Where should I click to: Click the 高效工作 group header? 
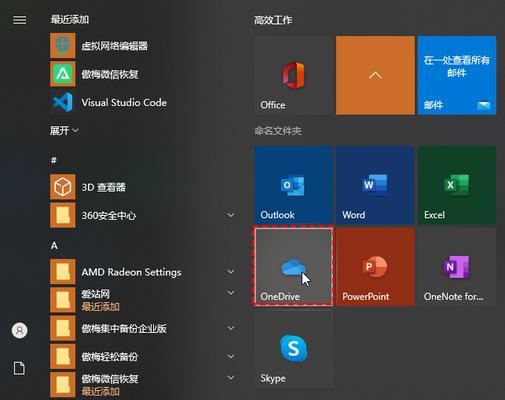click(x=273, y=20)
